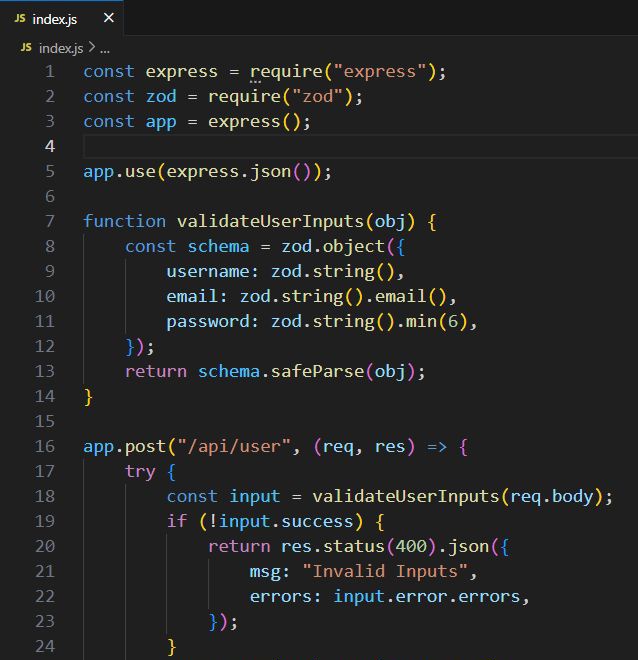Click 'password:' property on line 11
638x660 pixels.
coord(212,322)
